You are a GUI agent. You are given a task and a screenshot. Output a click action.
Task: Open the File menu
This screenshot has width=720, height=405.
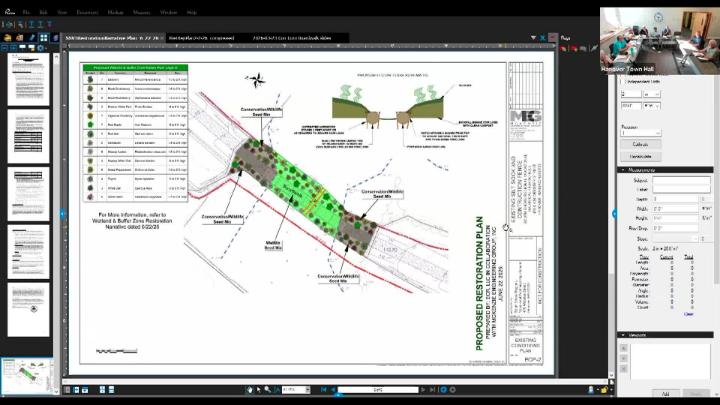(x=26, y=12)
